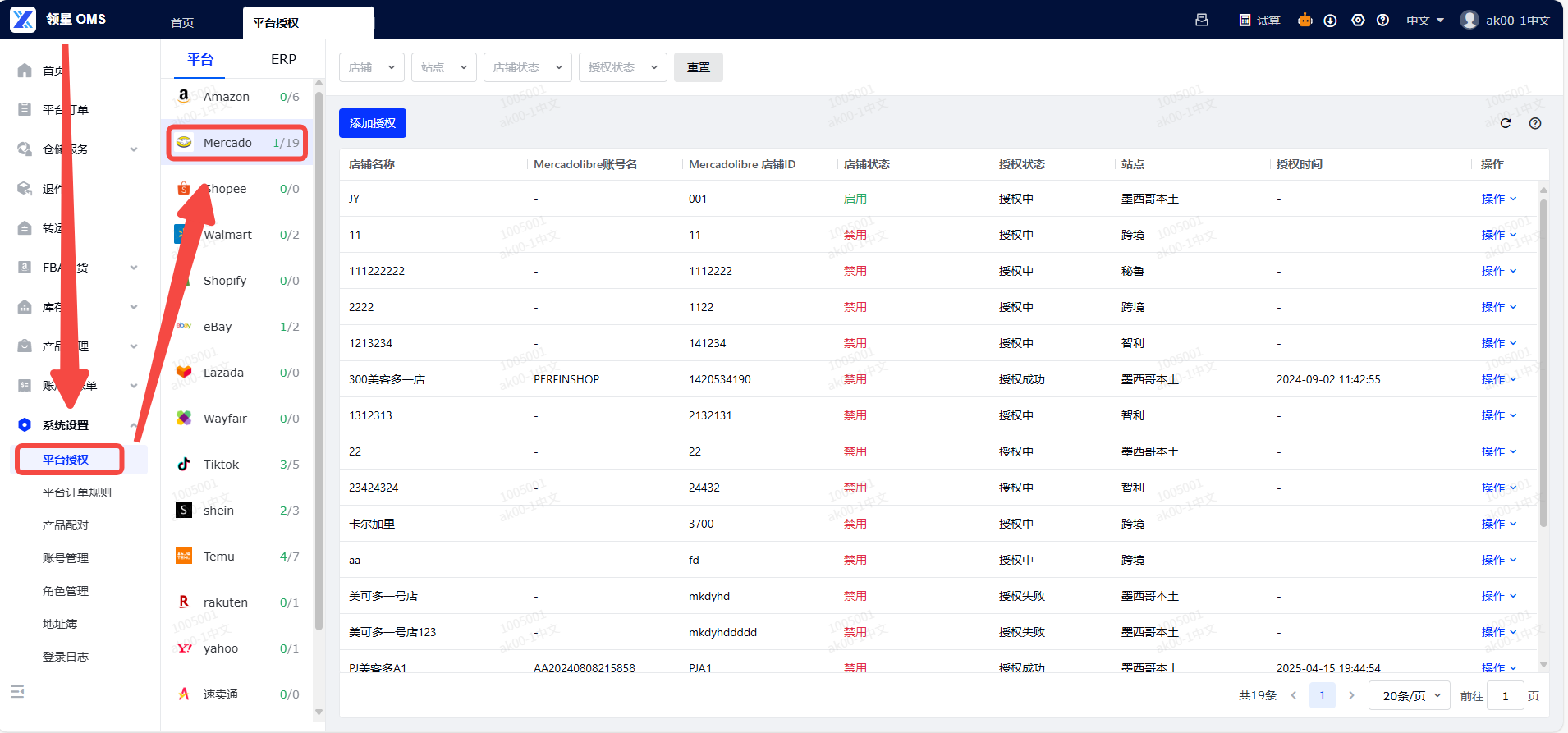Click the orange robot assistant icon
1568x733 pixels.
(1304, 21)
